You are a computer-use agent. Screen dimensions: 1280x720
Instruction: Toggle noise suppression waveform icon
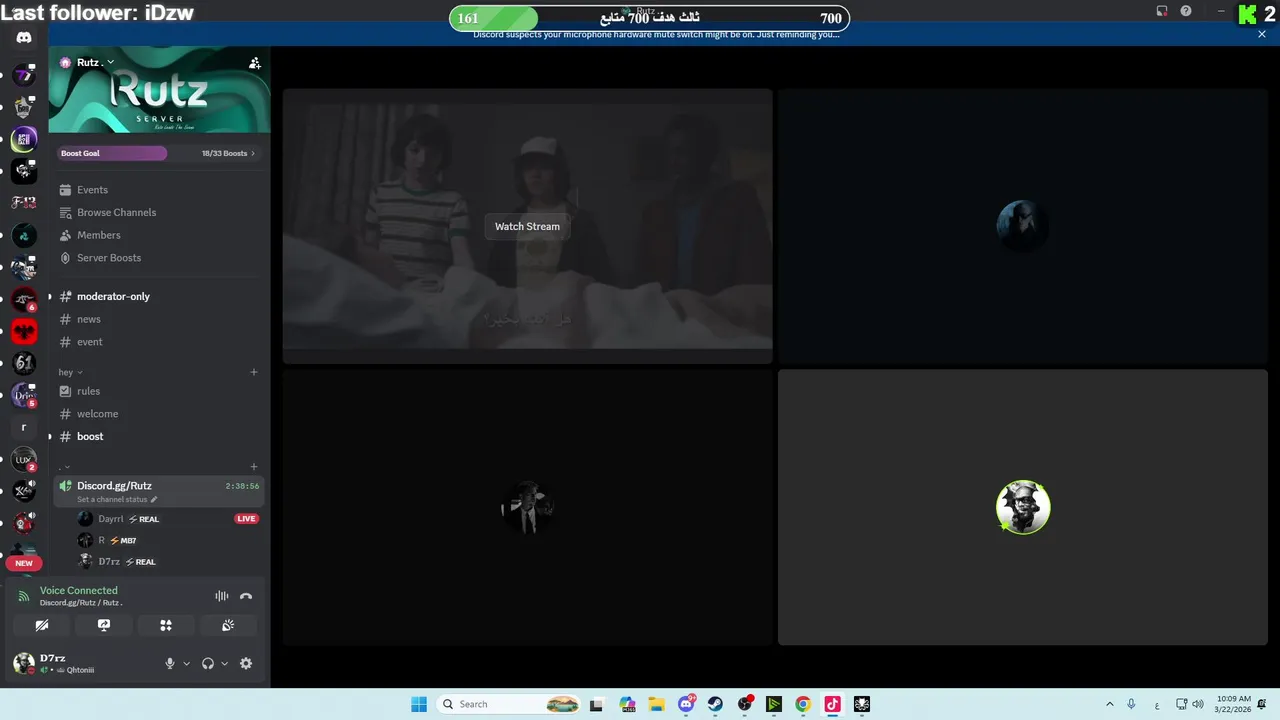point(222,596)
